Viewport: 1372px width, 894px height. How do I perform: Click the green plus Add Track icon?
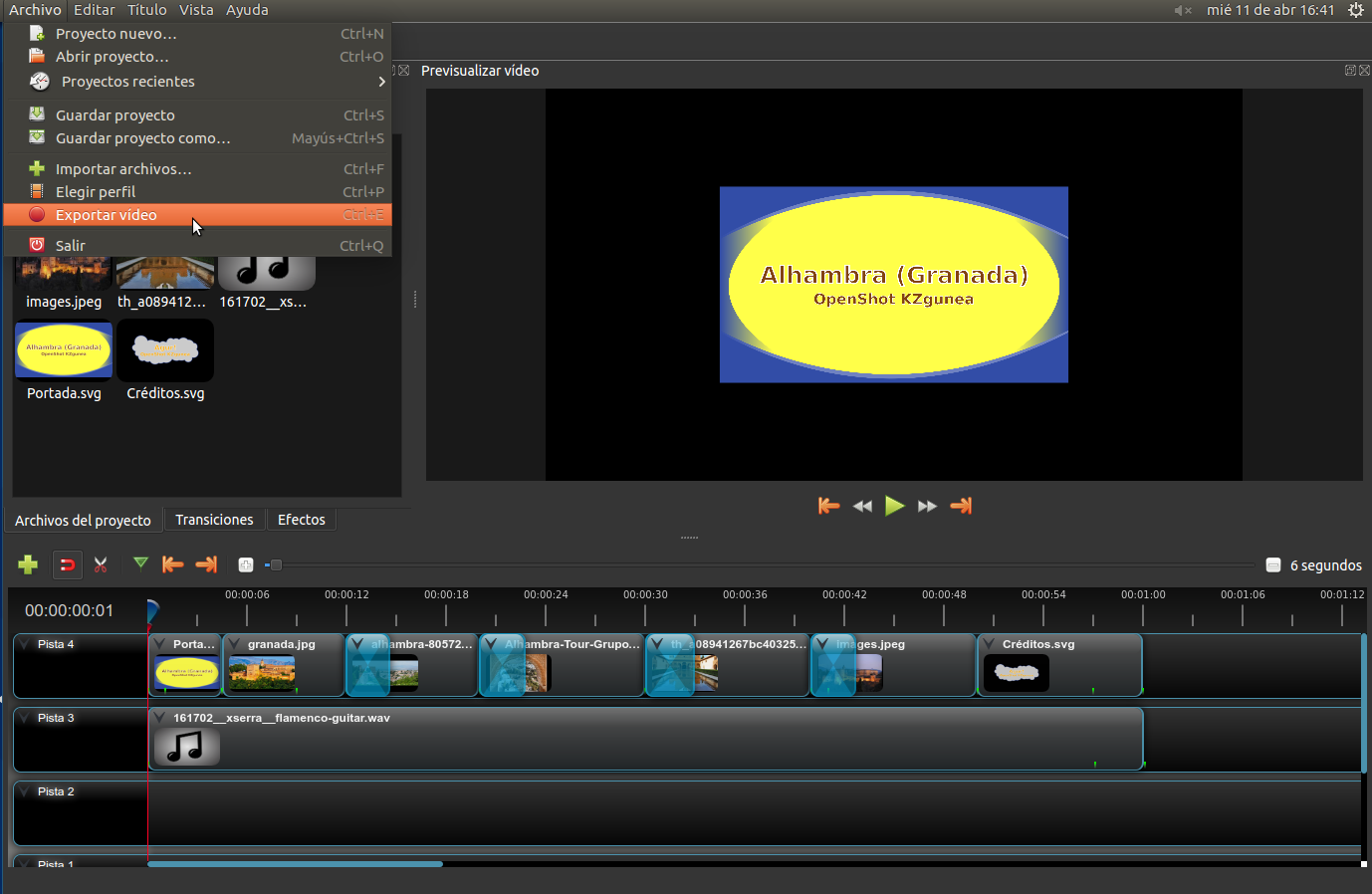(28, 564)
